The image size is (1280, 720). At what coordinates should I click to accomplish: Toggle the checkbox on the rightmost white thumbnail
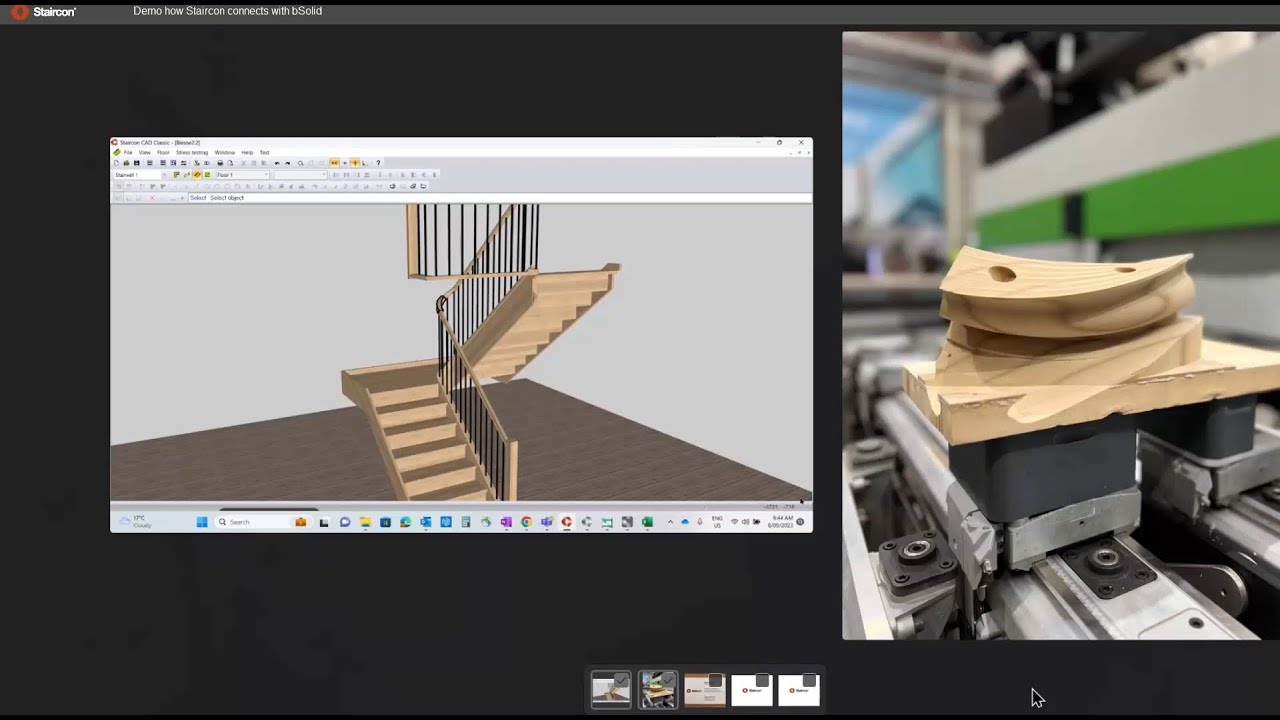click(x=809, y=681)
